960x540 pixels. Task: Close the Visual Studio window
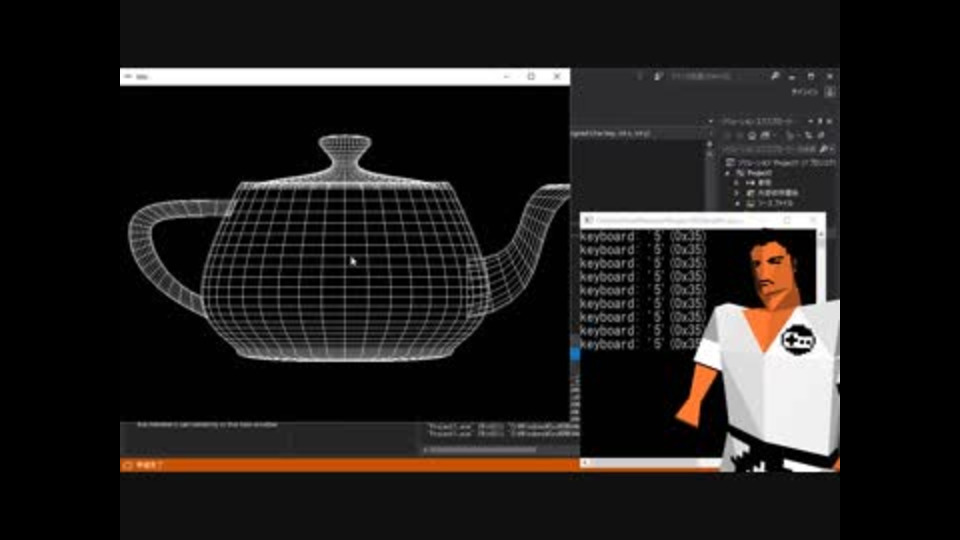tap(830, 76)
